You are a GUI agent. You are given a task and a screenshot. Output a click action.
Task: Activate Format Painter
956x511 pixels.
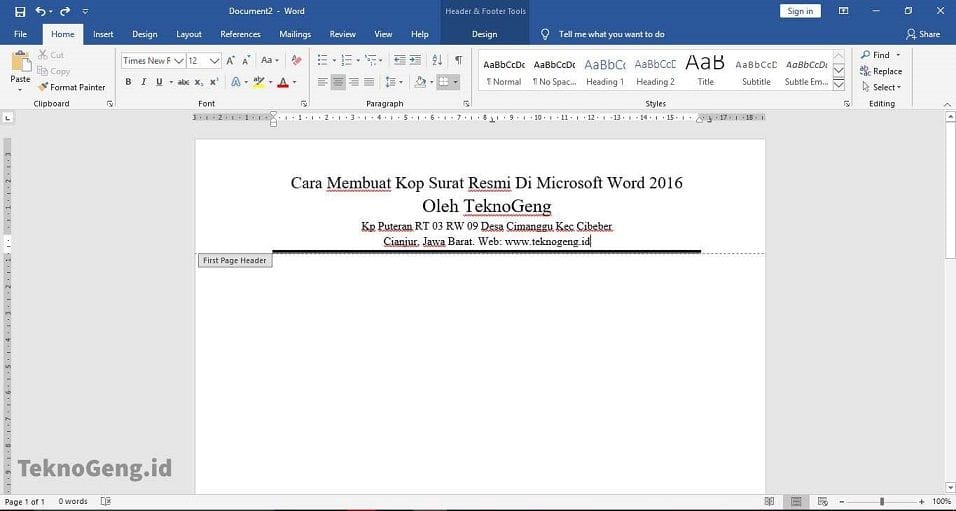point(71,87)
